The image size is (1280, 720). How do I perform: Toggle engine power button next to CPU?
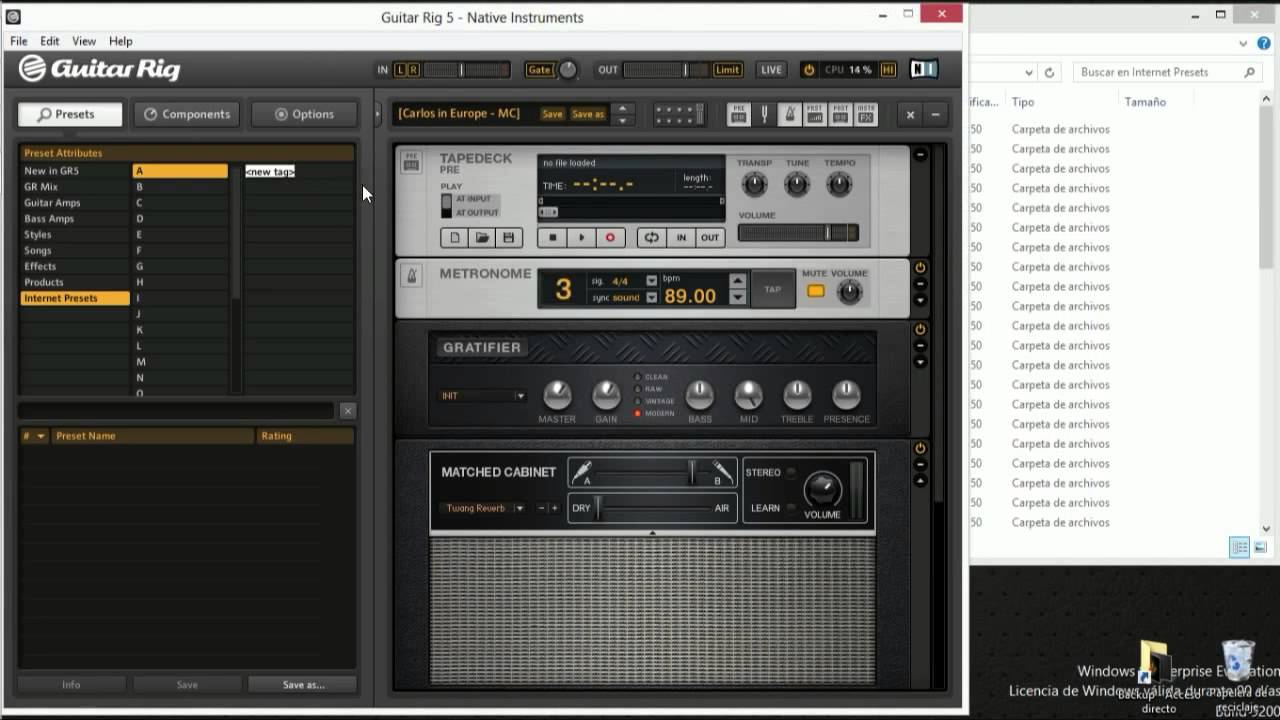coord(809,70)
